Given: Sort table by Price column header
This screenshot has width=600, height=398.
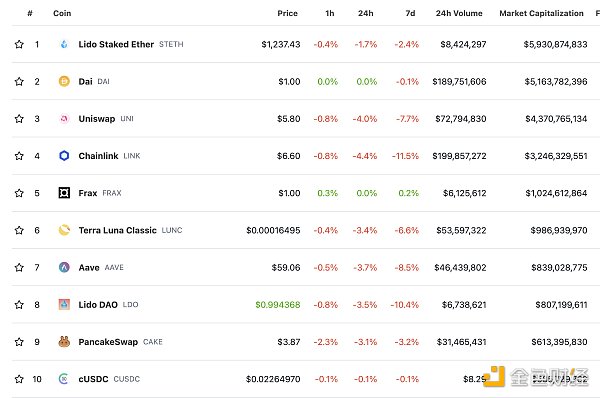Looking at the screenshot, I should click(x=287, y=13).
